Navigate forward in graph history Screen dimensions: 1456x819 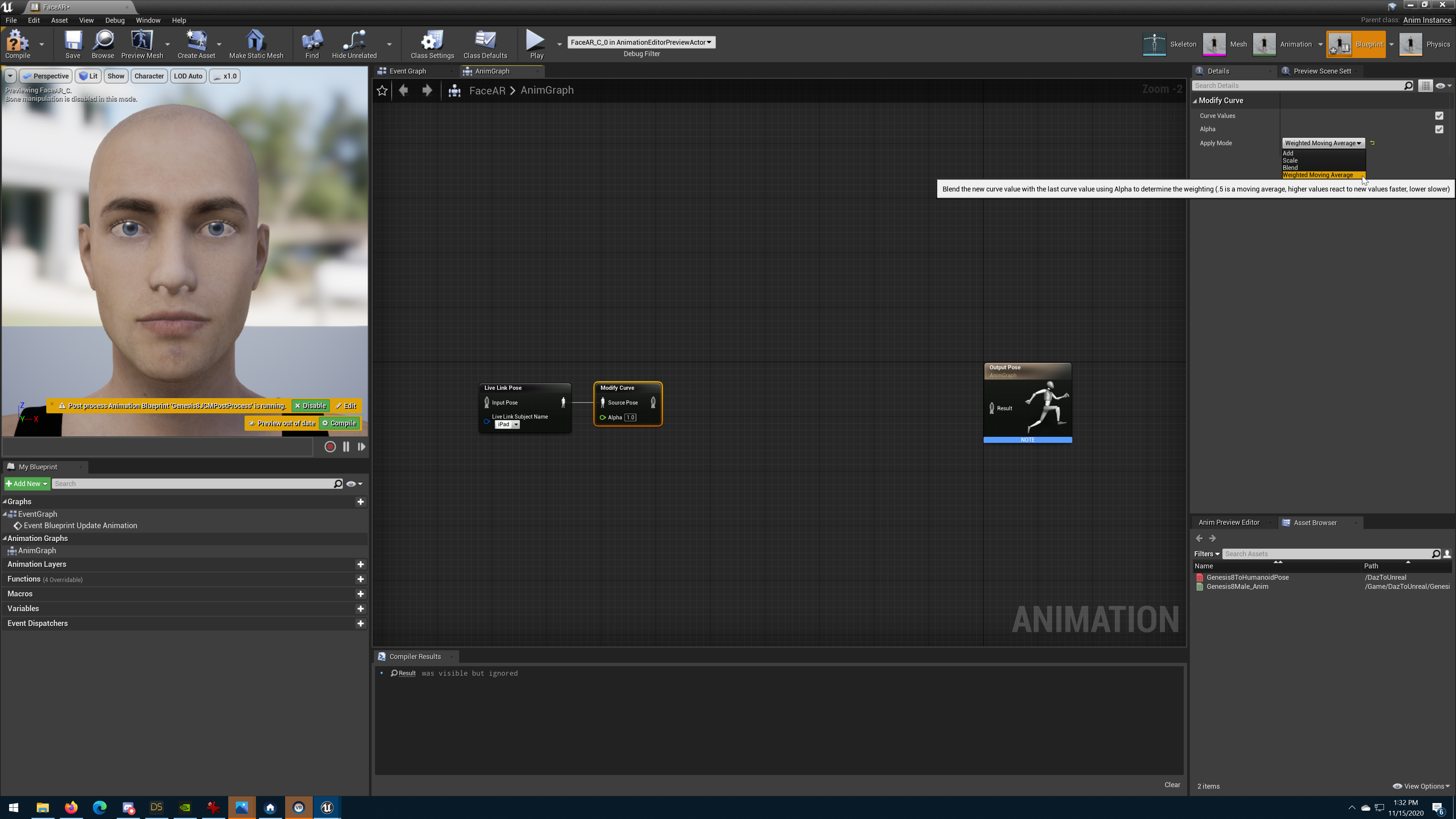(x=427, y=91)
